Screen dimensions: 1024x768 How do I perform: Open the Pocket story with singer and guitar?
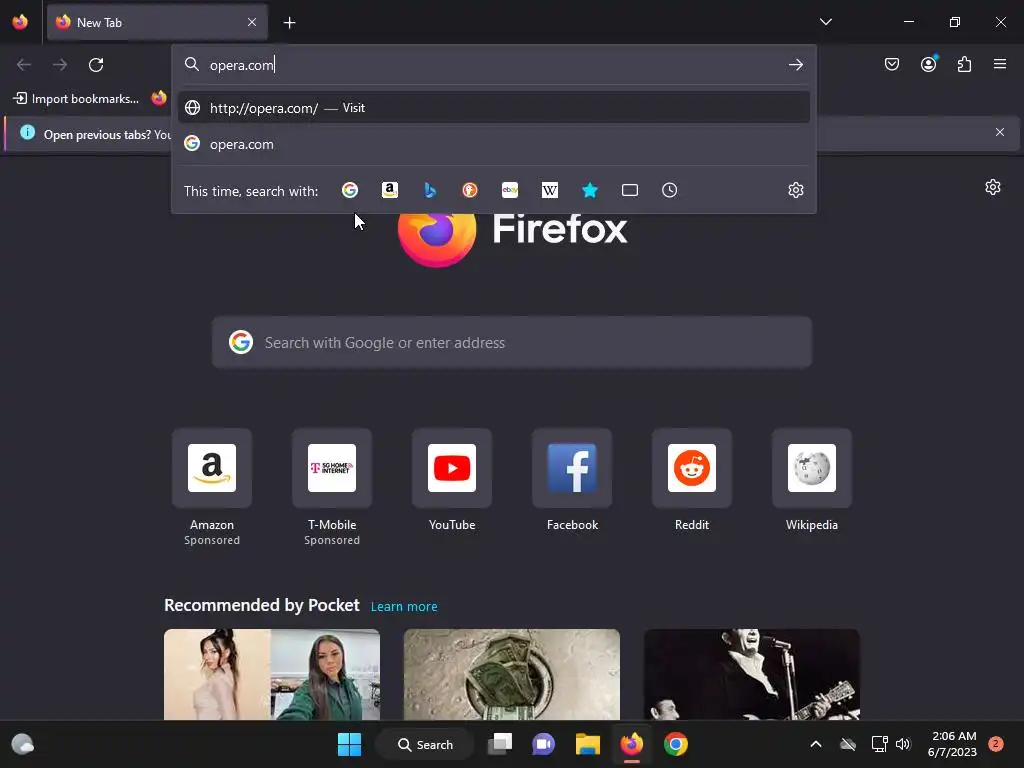pyautogui.click(x=752, y=675)
